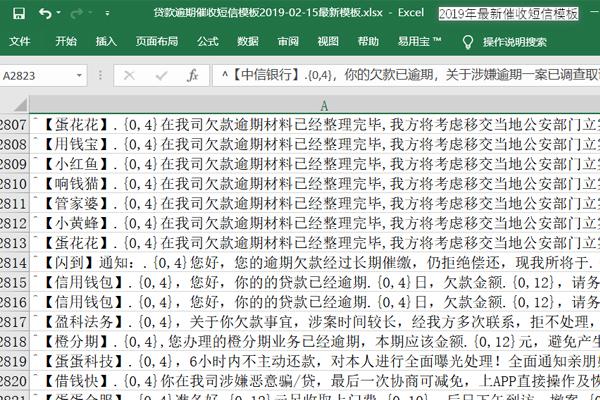Click the 【蛋蛋科技】 cell in row 2819
This screenshot has width=600, height=400.
click(315, 361)
